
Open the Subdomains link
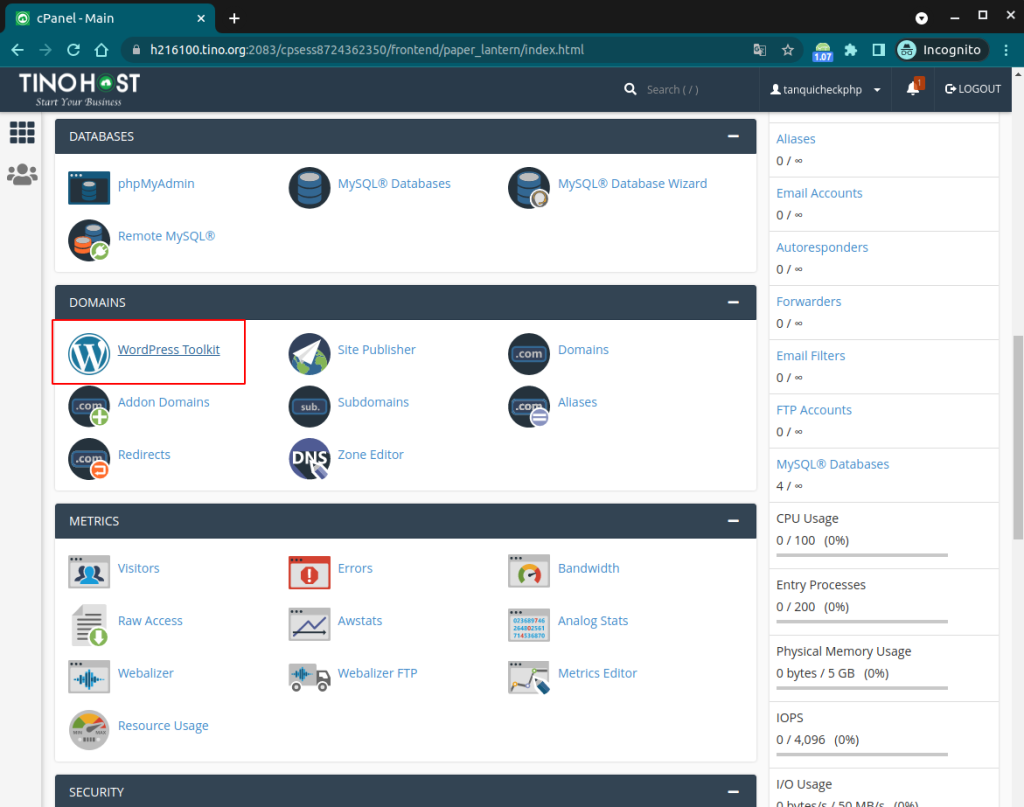pyautogui.click(x=373, y=402)
